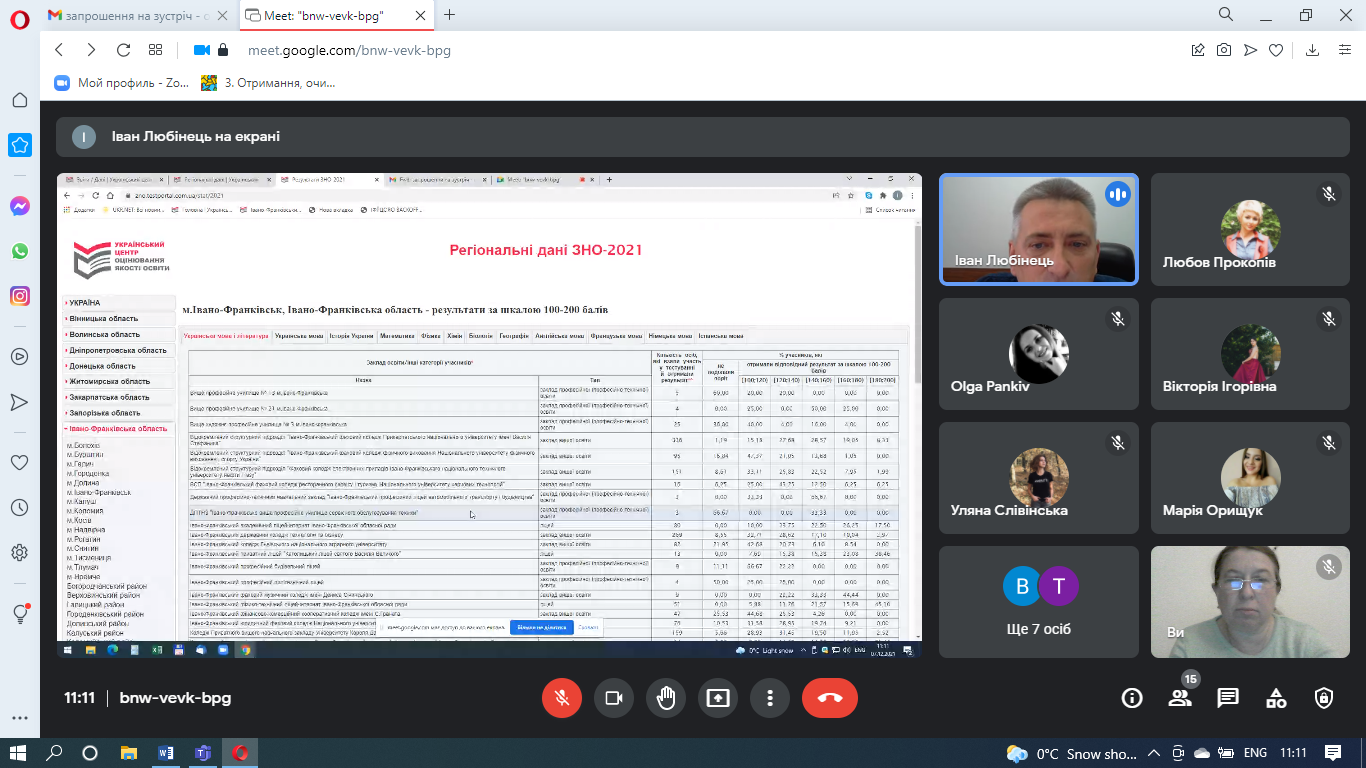Open the Opera sidebar Messenger icon

[20, 206]
